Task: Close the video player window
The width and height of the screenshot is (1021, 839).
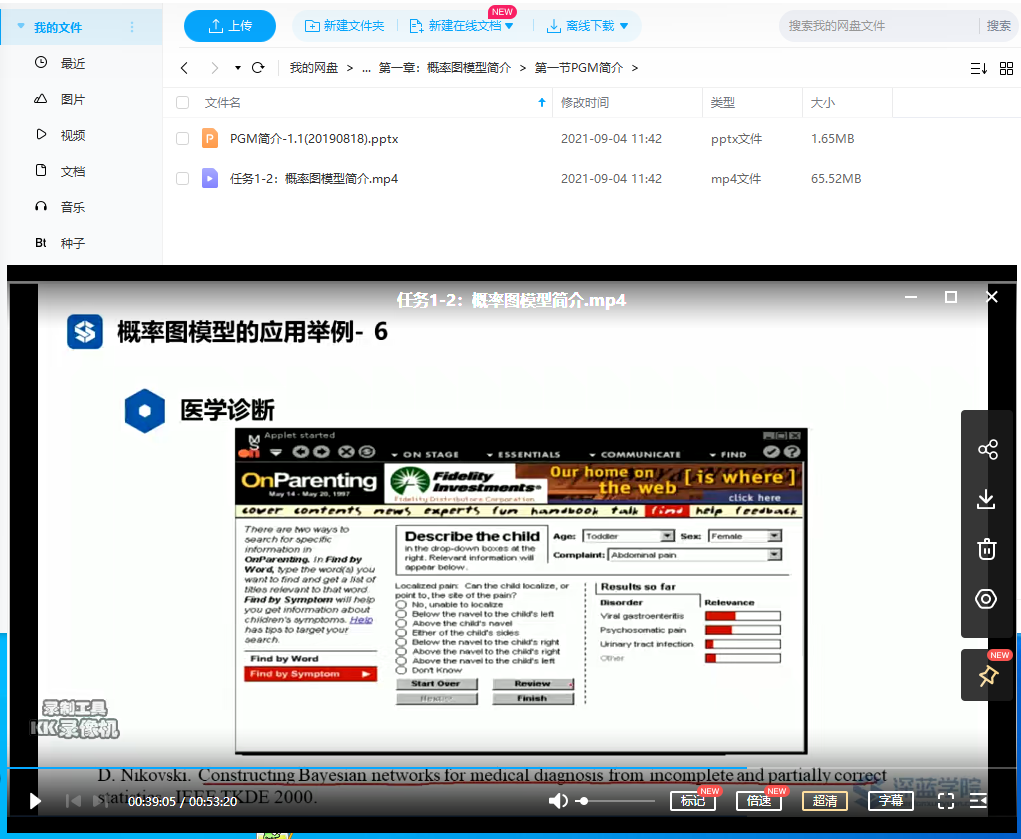Action: click(x=992, y=297)
